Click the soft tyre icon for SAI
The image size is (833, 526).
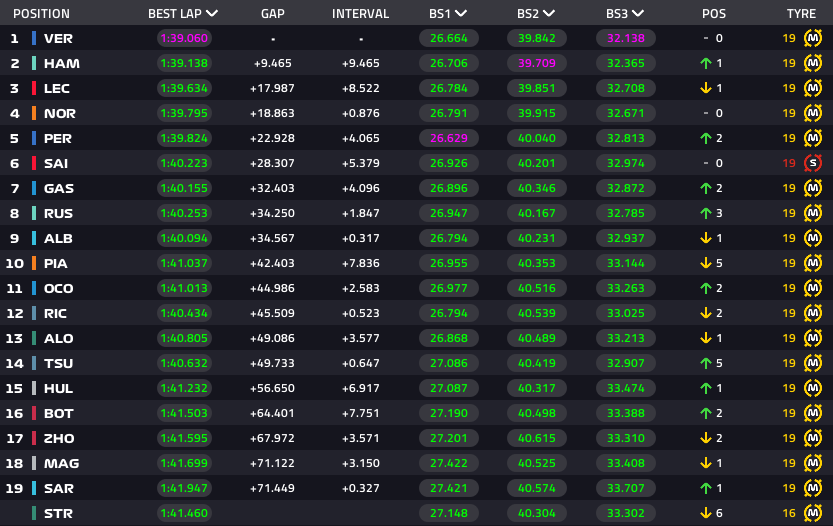tap(813, 163)
